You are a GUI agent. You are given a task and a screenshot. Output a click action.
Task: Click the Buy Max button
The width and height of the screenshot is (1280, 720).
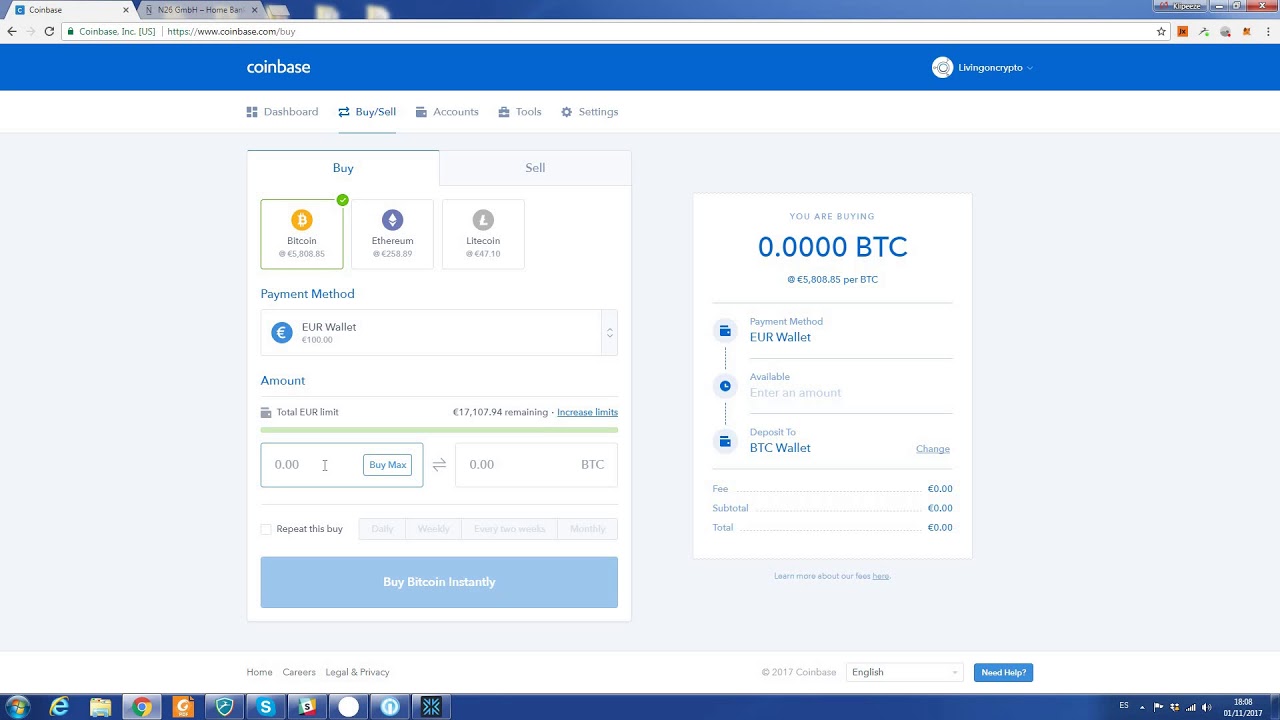coord(388,465)
